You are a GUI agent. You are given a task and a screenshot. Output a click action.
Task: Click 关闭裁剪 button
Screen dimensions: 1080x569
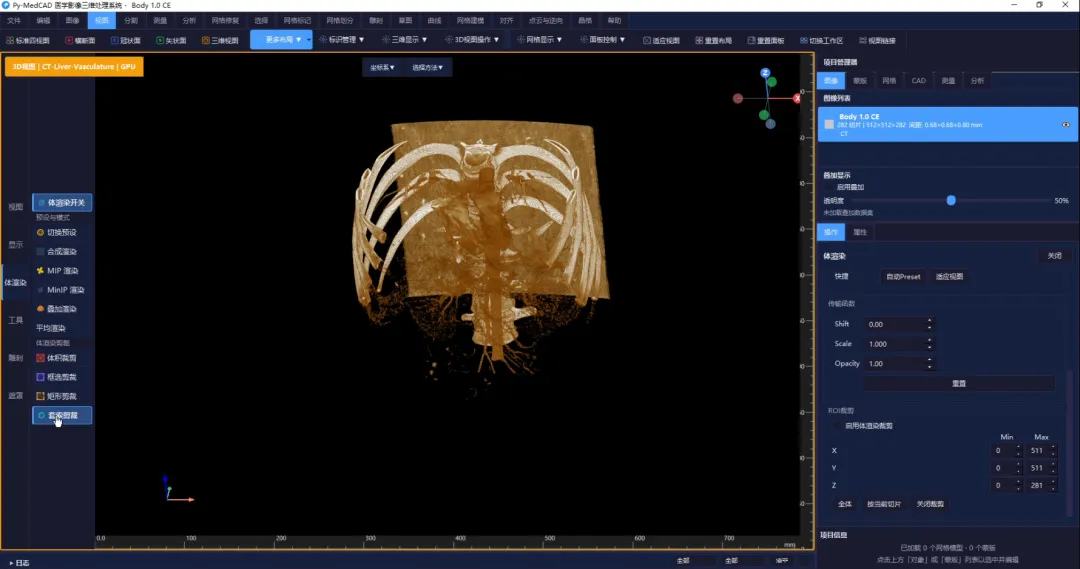930,504
